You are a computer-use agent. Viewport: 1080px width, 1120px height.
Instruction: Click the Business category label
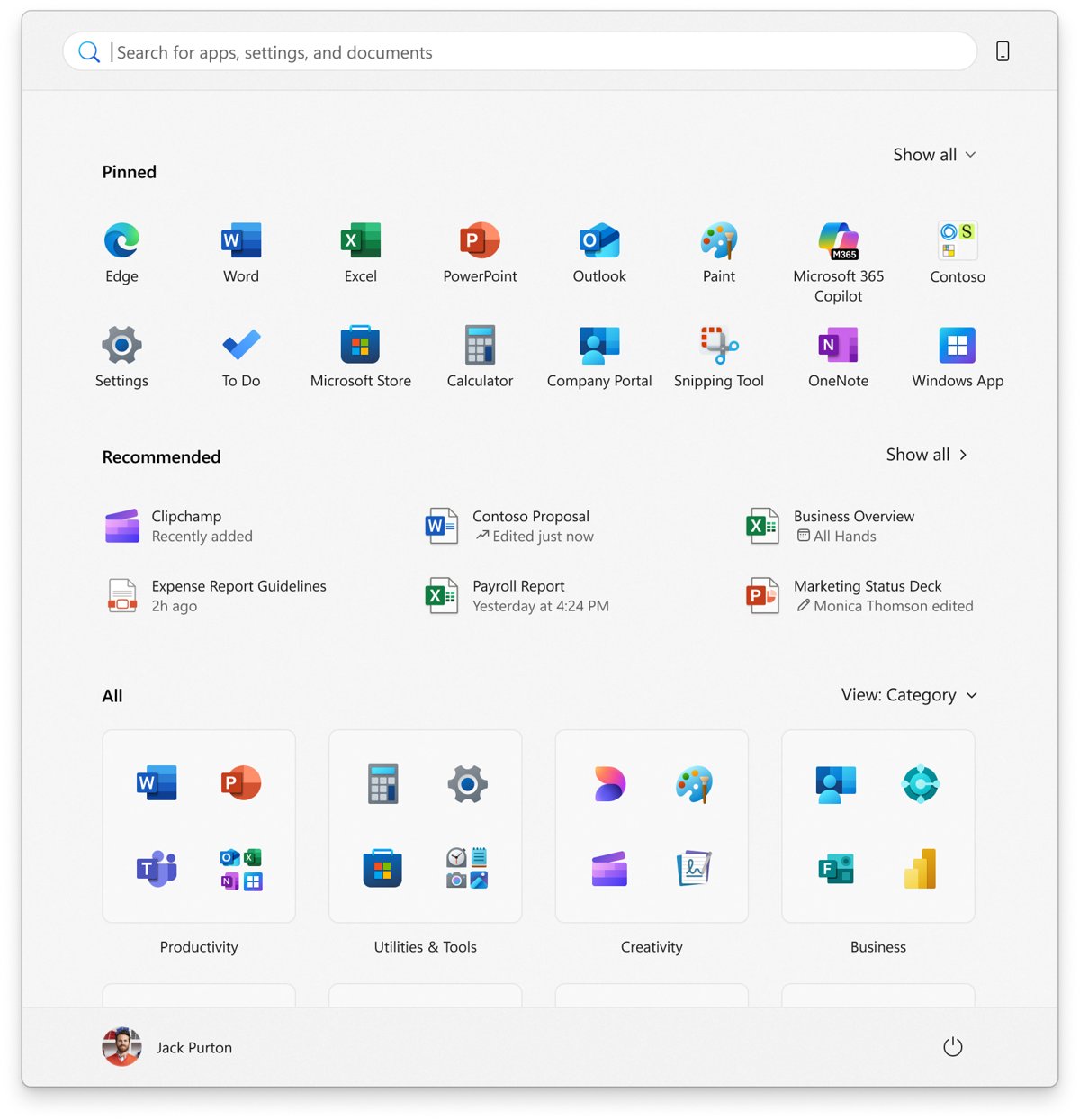[878, 947]
